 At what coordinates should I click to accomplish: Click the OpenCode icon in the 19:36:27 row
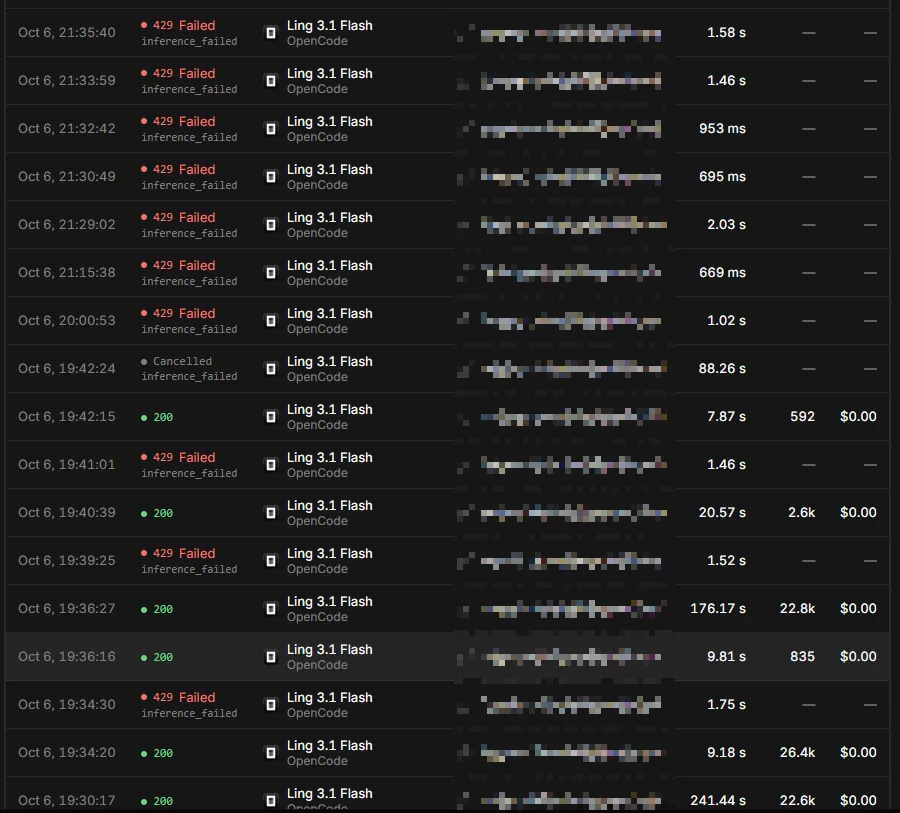click(x=270, y=609)
